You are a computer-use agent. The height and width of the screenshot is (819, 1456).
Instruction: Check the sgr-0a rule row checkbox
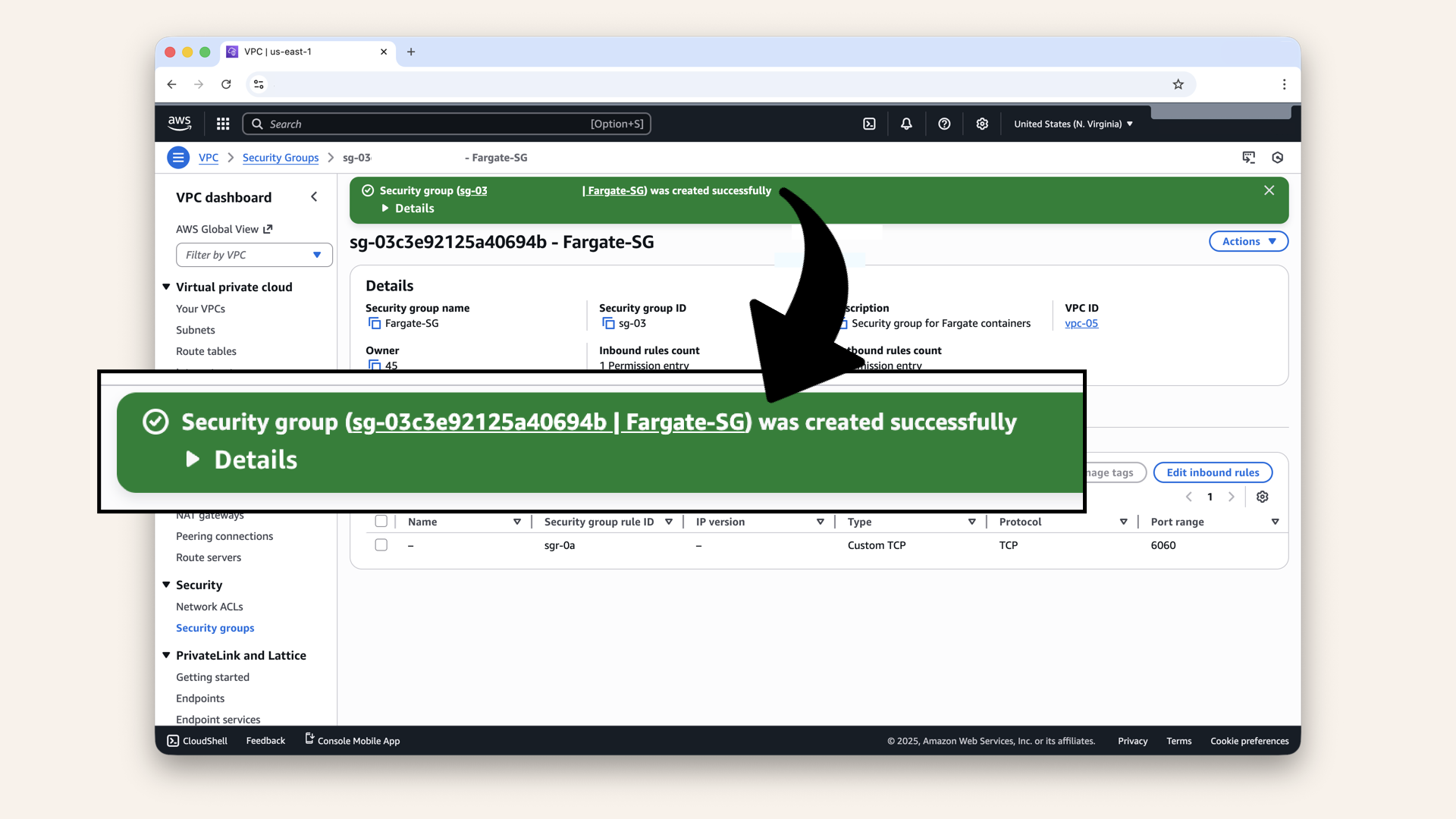(381, 544)
